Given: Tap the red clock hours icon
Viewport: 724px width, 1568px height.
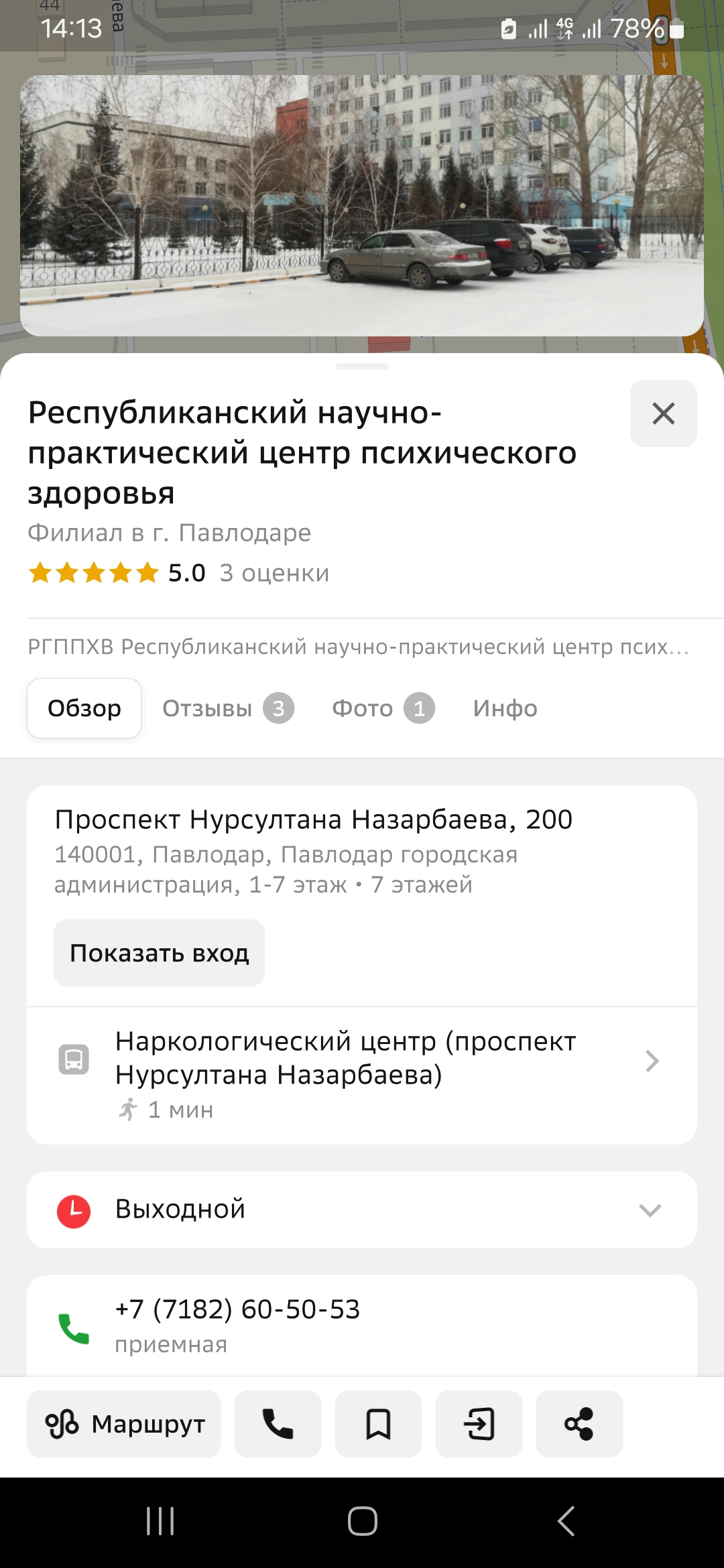Looking at the screenshot, I should (74, 1211).
